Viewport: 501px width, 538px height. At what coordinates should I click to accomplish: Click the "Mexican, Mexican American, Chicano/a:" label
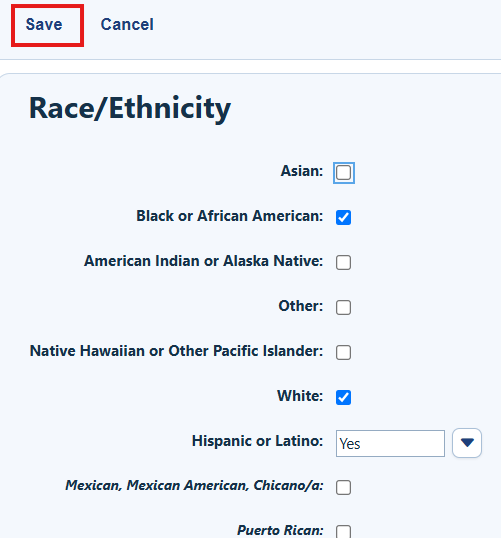194,486
